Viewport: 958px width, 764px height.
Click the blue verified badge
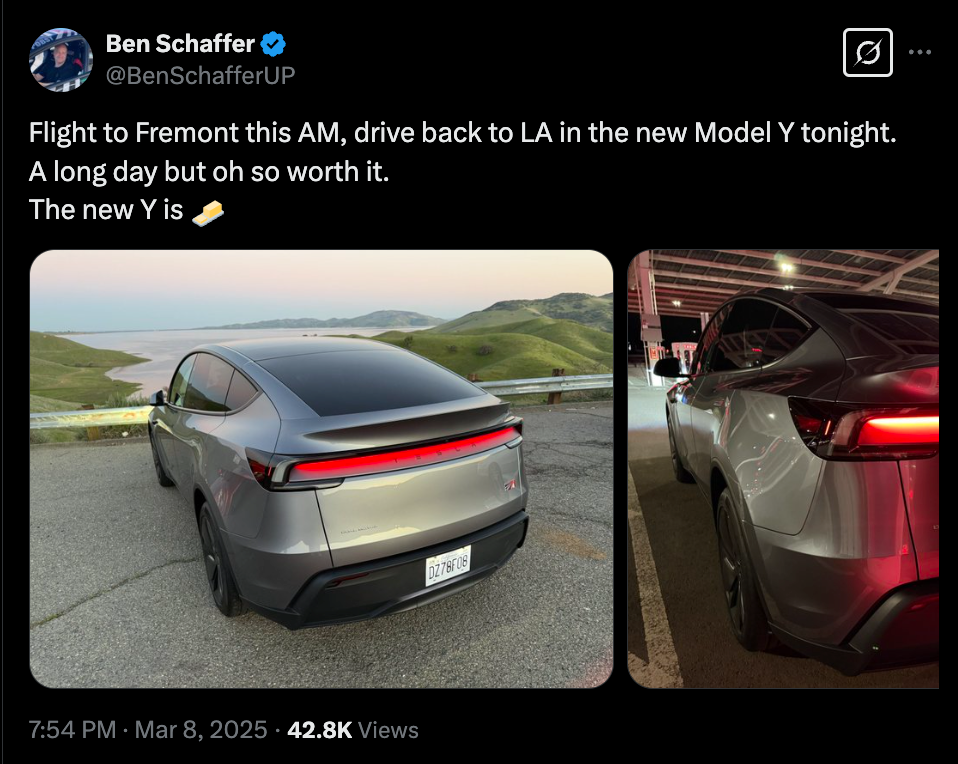tap(274, 44)
